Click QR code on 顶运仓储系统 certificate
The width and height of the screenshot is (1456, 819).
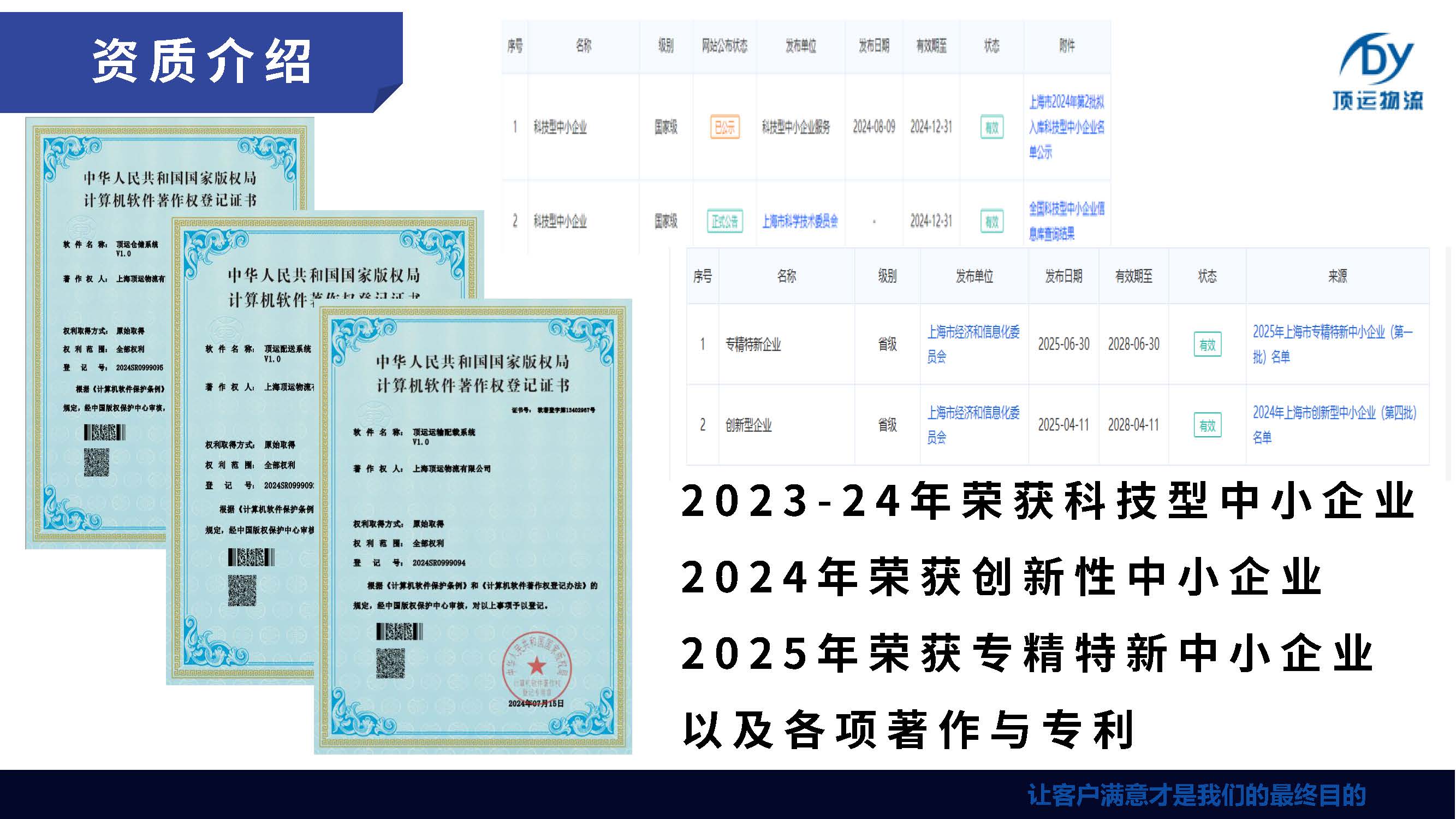pos(97,462)
